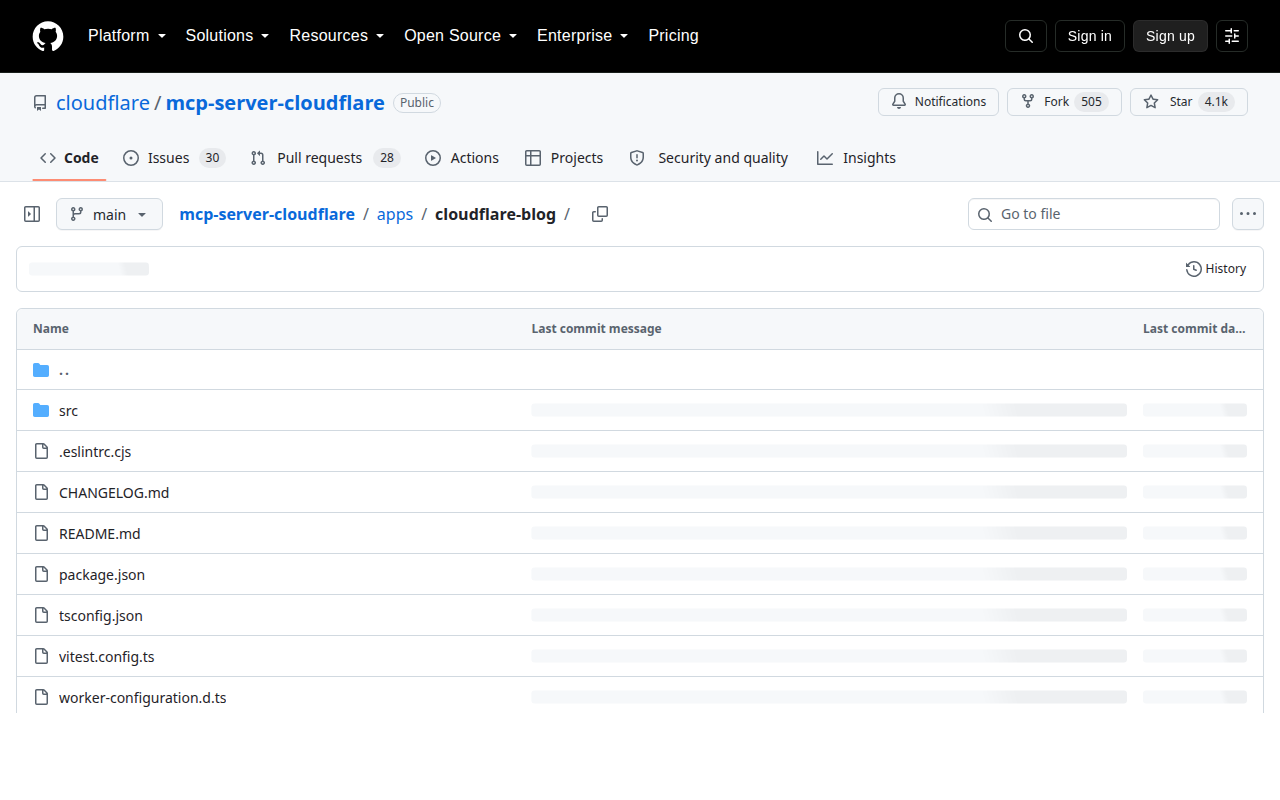Switch to the Security and quality tab
Viewport: 1280px width, 800px height.
pos(709,158)
